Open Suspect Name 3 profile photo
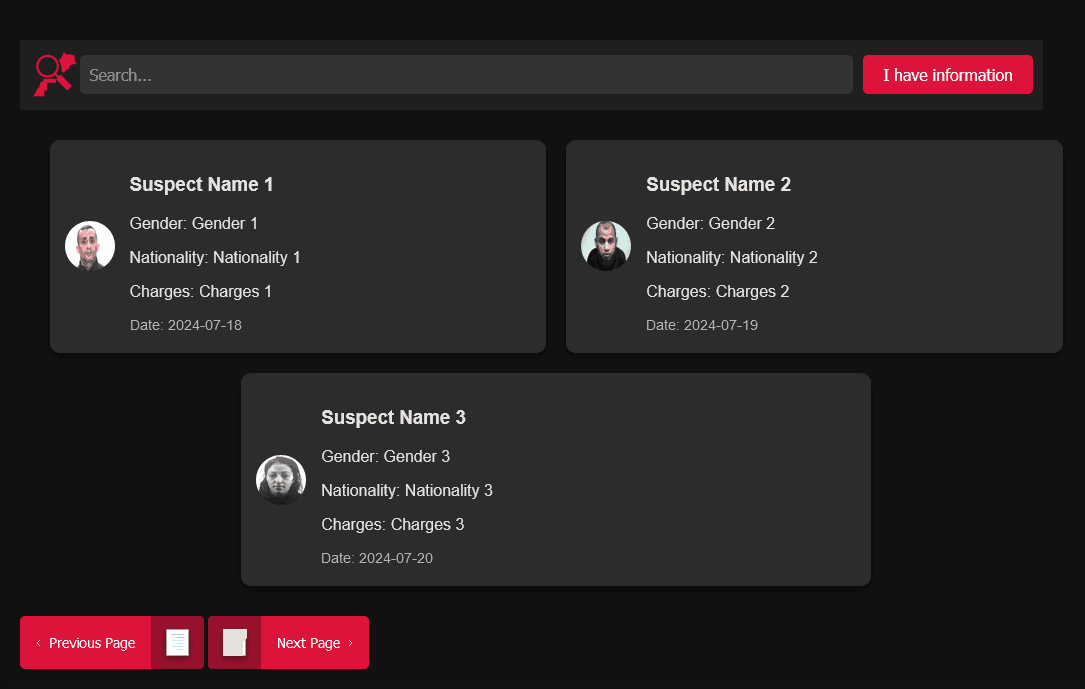Screen dimensions: 1085x689 point(281,479)
